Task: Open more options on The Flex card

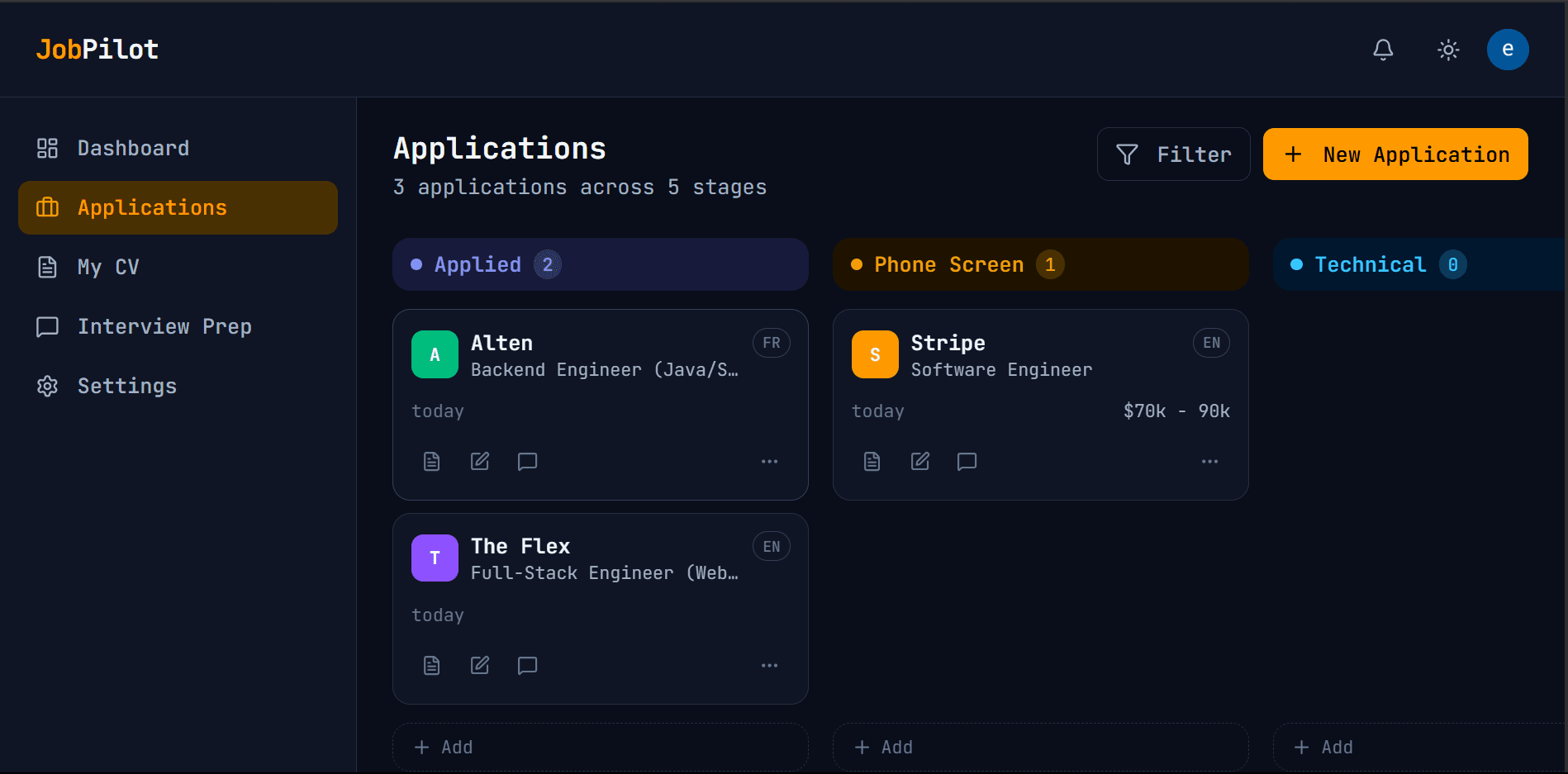Action: (x=769, y=665)
